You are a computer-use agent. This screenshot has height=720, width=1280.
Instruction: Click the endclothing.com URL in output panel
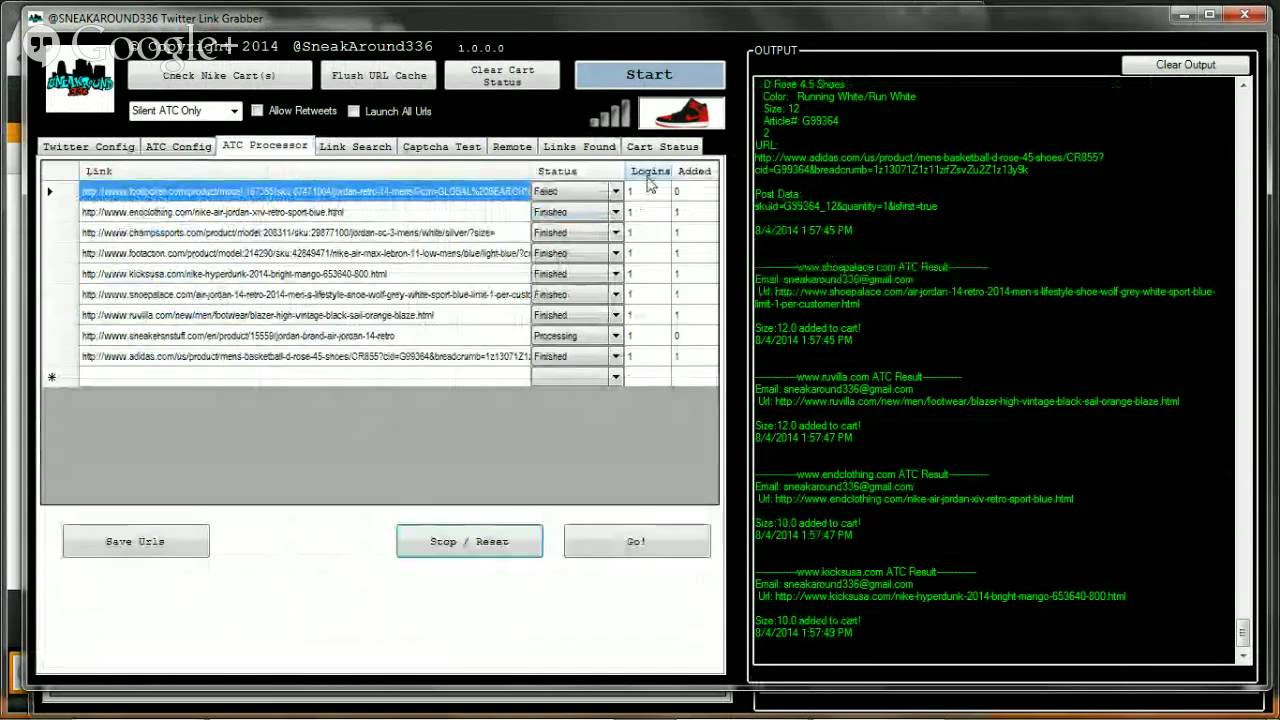pyautogui.click(x=924, y=499)
